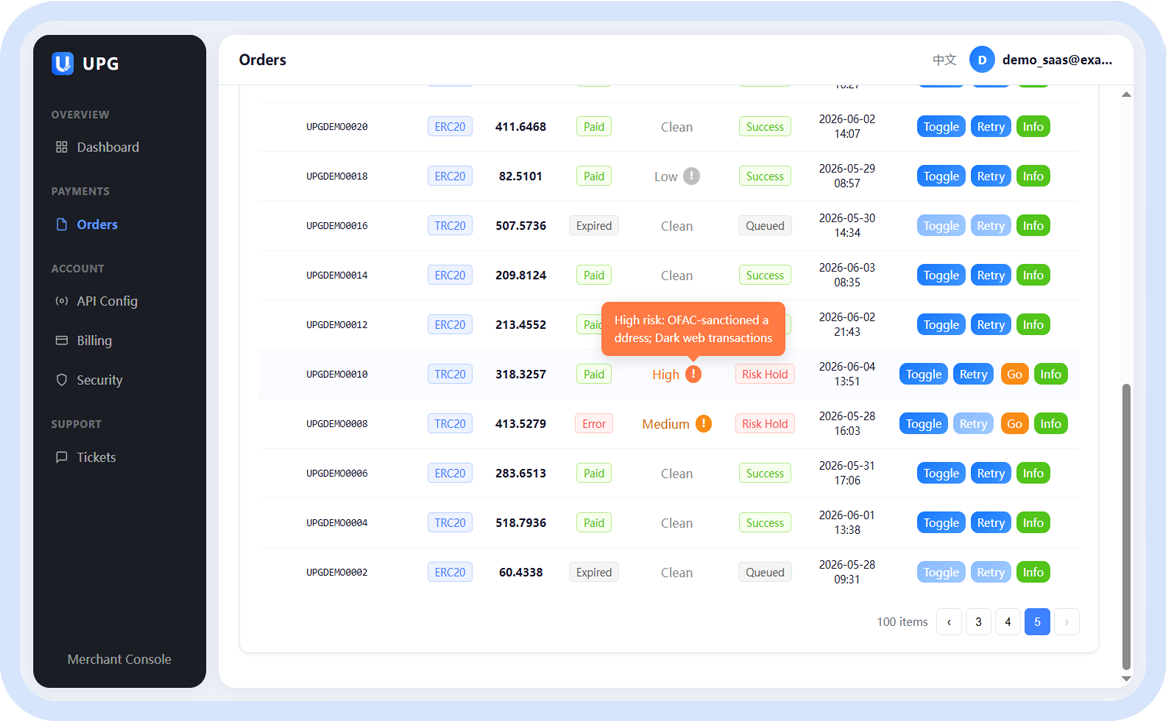Viewport: 1167px width, 723px height.
Task: View Info for order UPGDEMO0016
Action: coord(1033,226)
